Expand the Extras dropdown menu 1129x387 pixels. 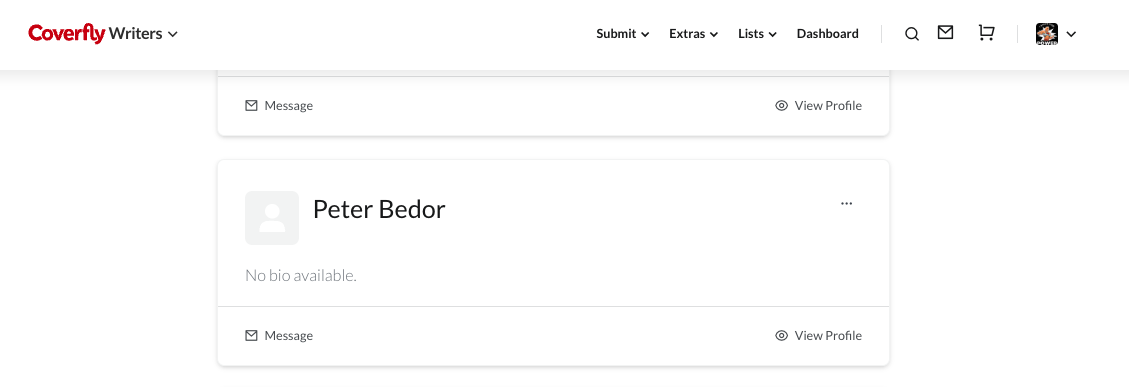693,34
